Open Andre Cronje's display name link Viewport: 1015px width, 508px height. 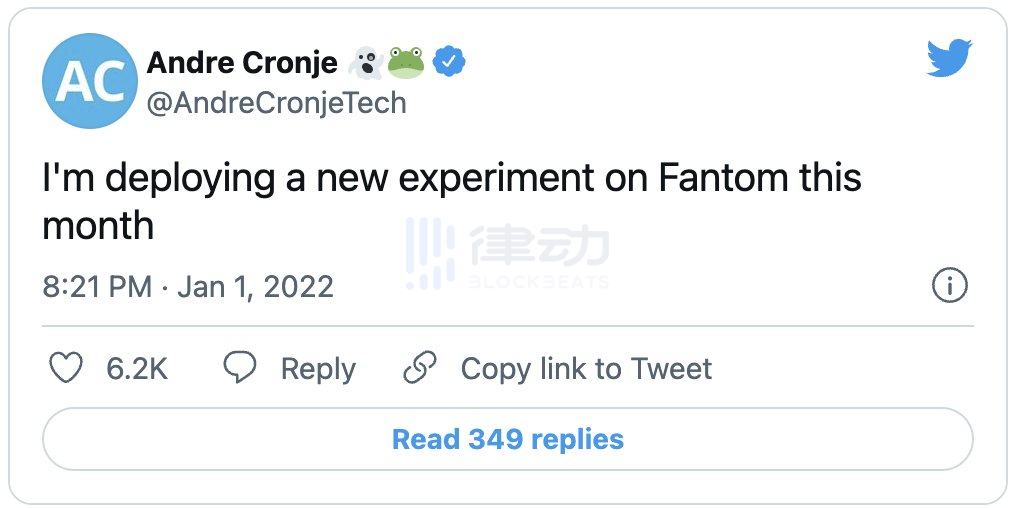(242, 63)
